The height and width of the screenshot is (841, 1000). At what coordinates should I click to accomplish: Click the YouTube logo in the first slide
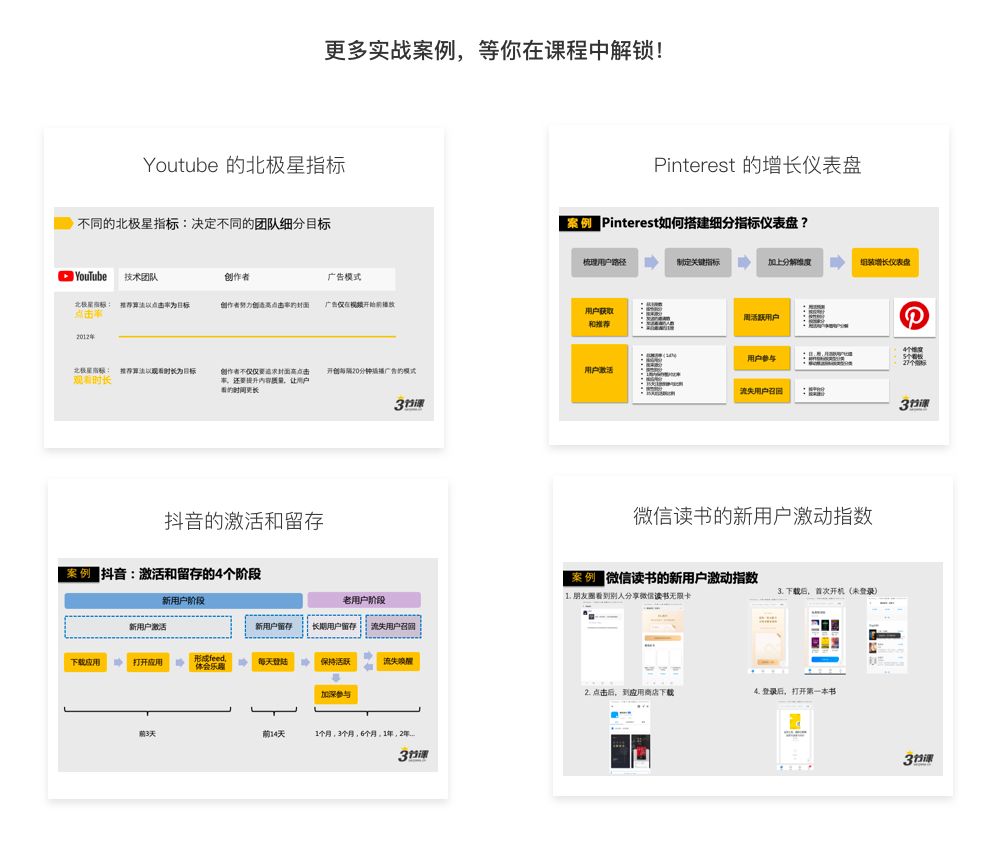point(83,277)
